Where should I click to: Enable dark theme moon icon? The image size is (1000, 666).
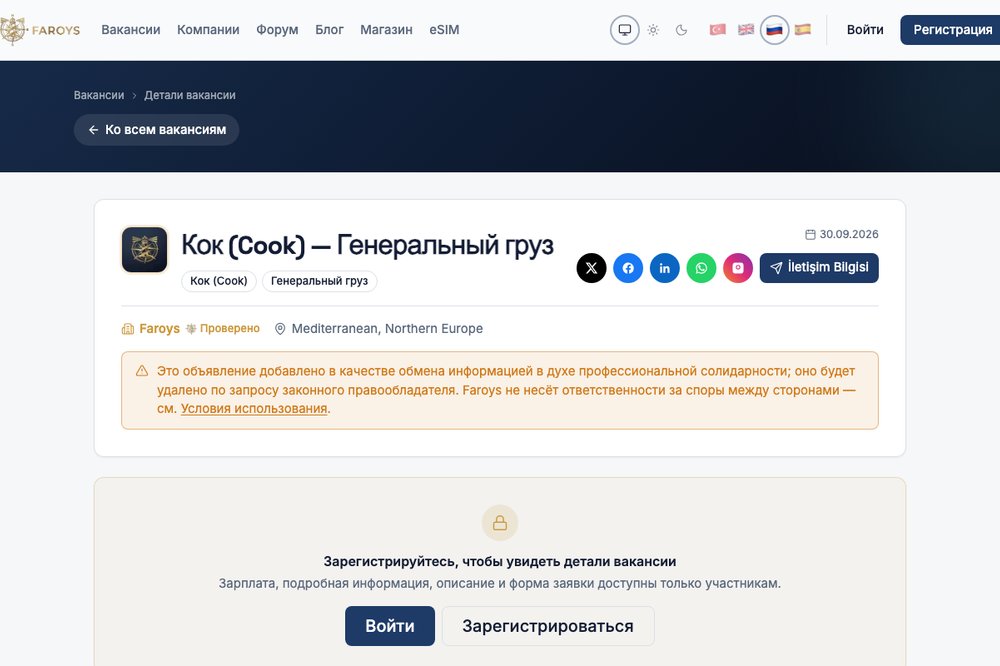[681, 30]
